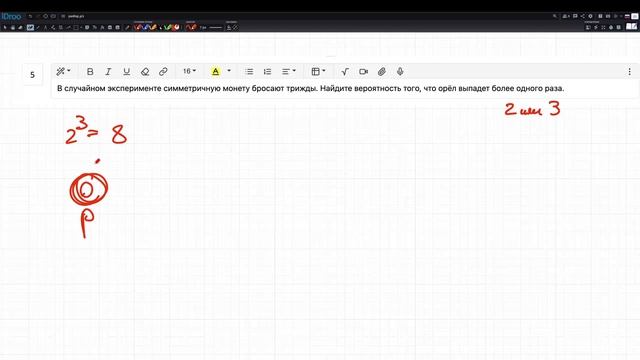Viewport: 640px width, 360px height.
Task: Click the undo arrow in IDroo header
Action: click(x=30, y=16)
